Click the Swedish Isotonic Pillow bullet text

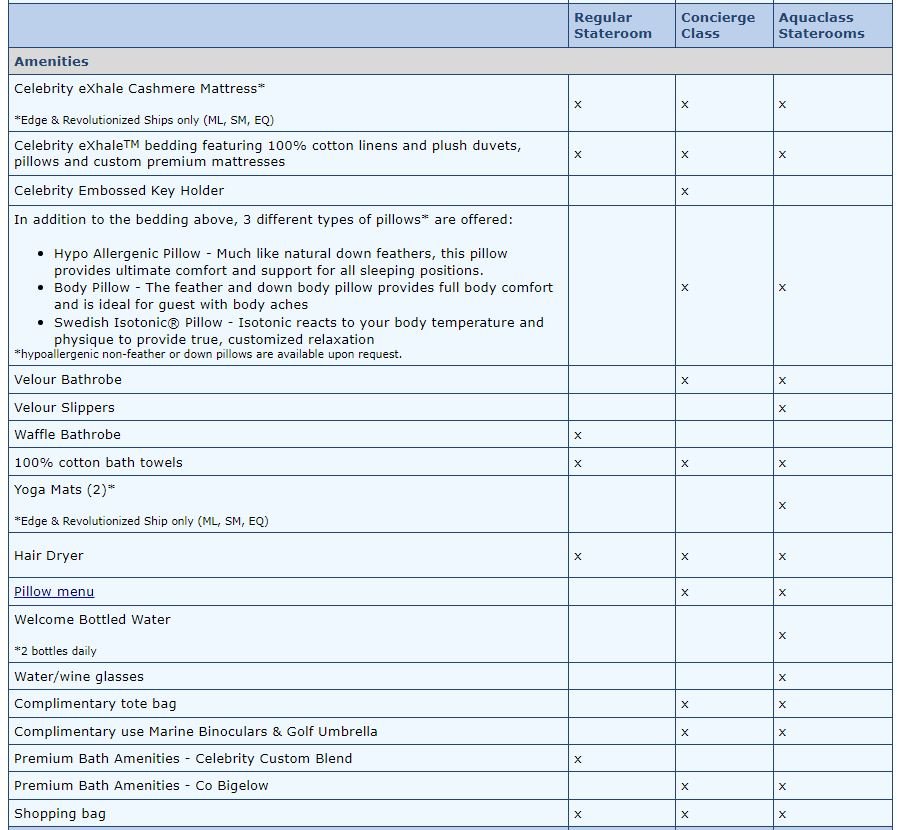pos(299,331)
